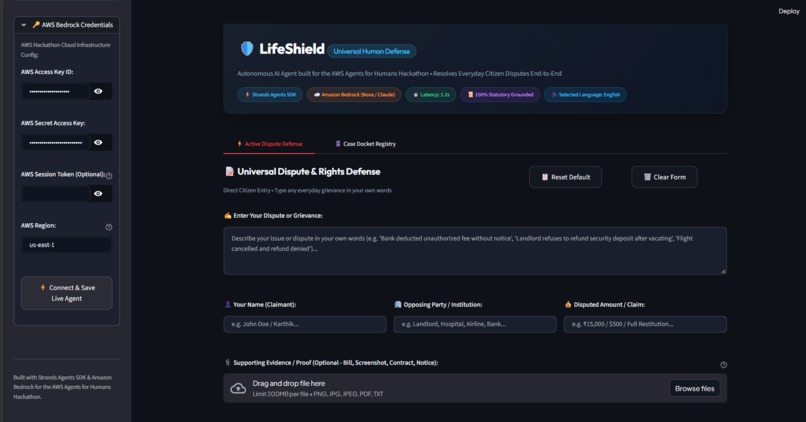The width and height of the screenshot is (806, 422).
Task: Click the LifeShield title text
Action: pyautogui.click(x=292, y=49)
